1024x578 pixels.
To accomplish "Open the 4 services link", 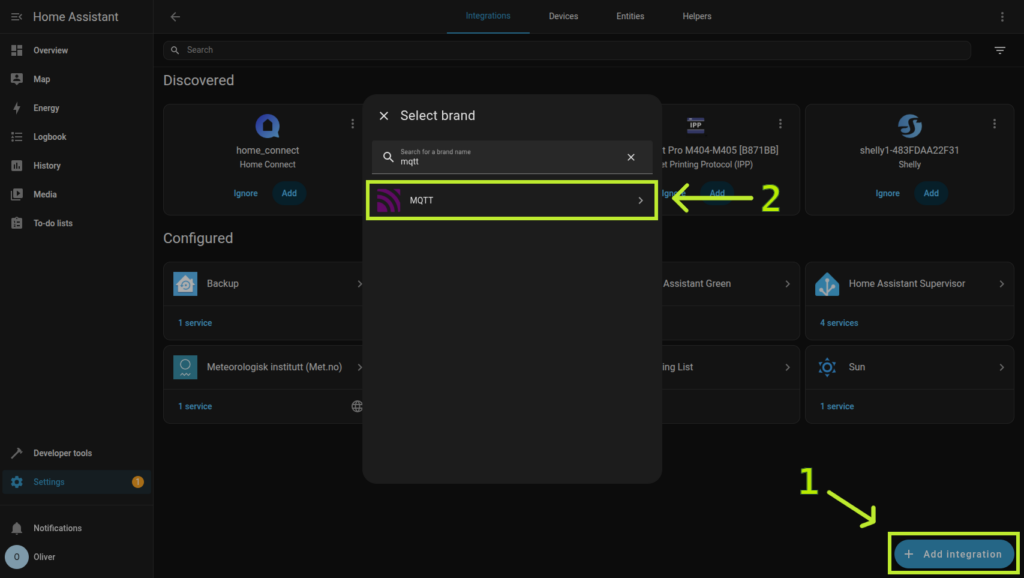I will (x=839, y=323).
